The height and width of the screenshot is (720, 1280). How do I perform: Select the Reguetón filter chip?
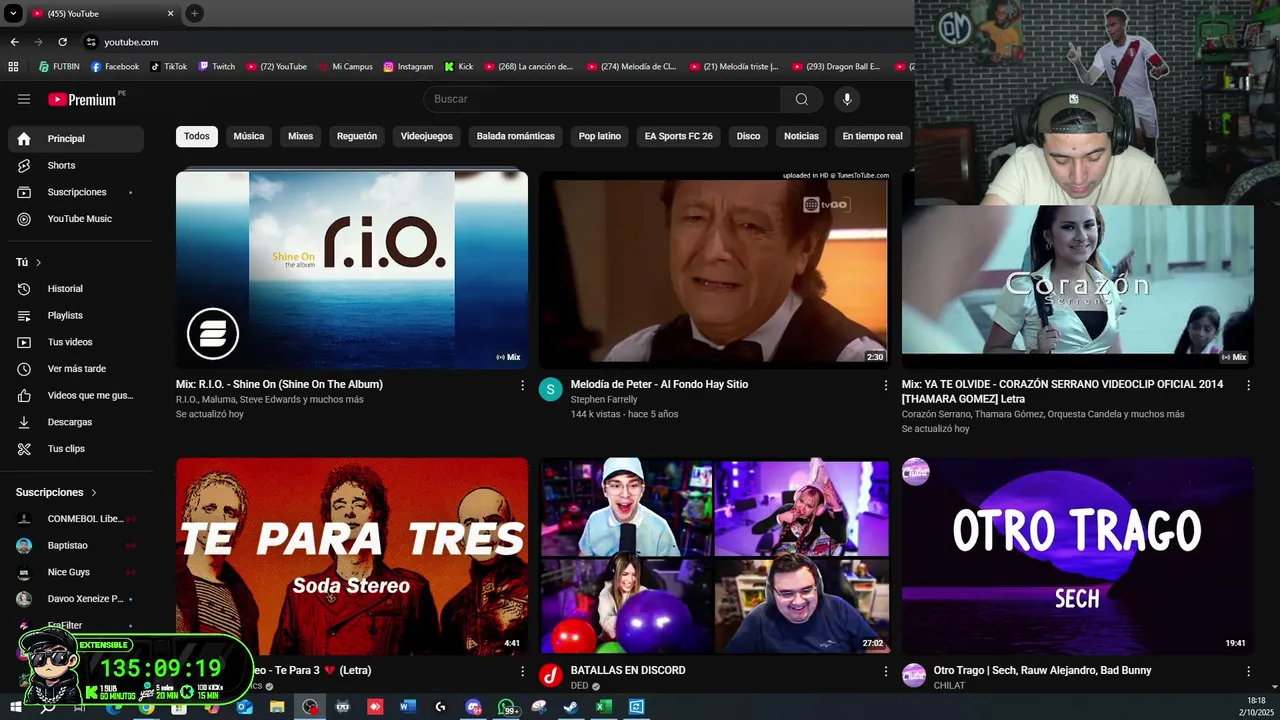pos(357,136)
